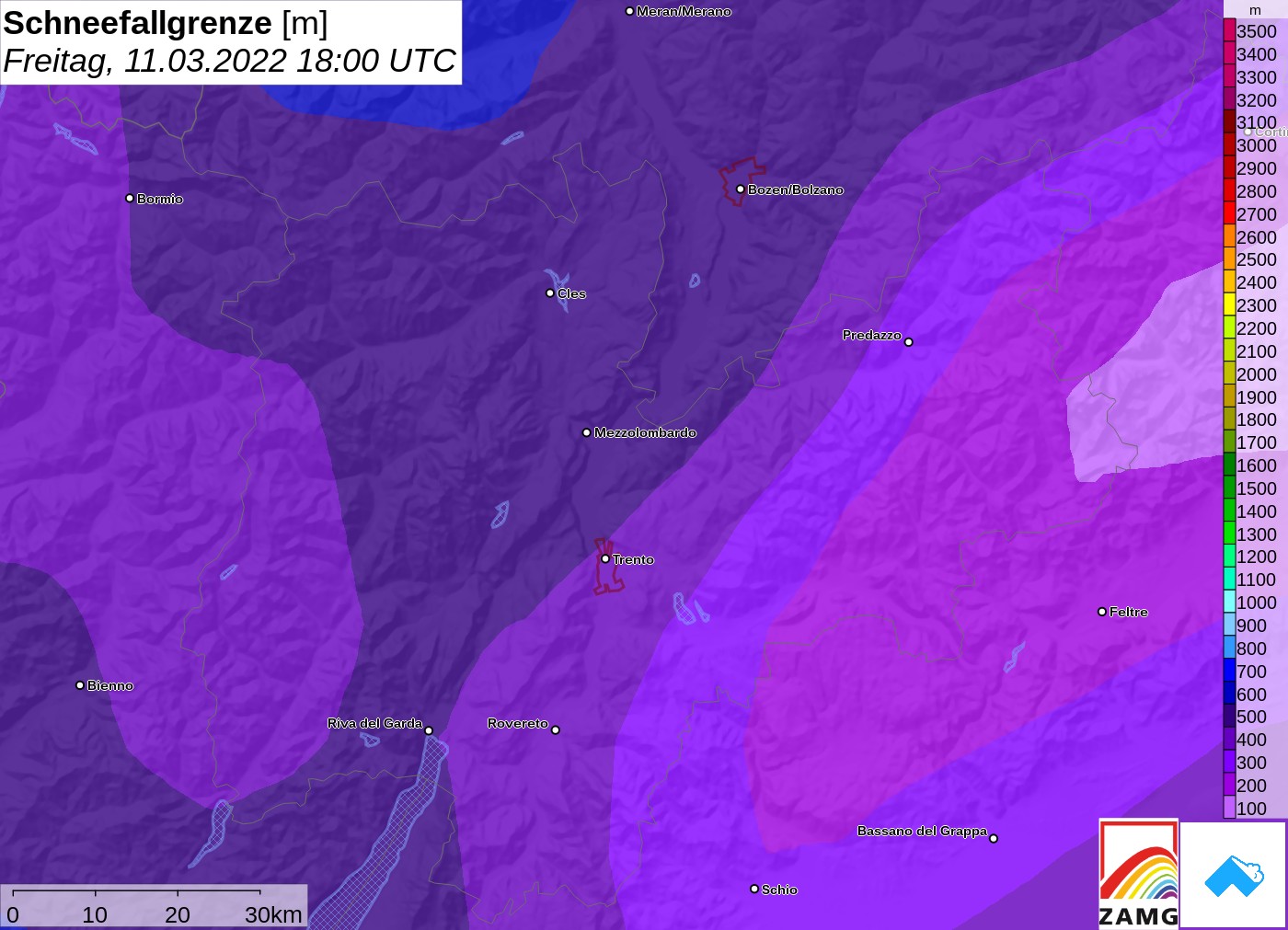Select the Trento city marker

605,558
